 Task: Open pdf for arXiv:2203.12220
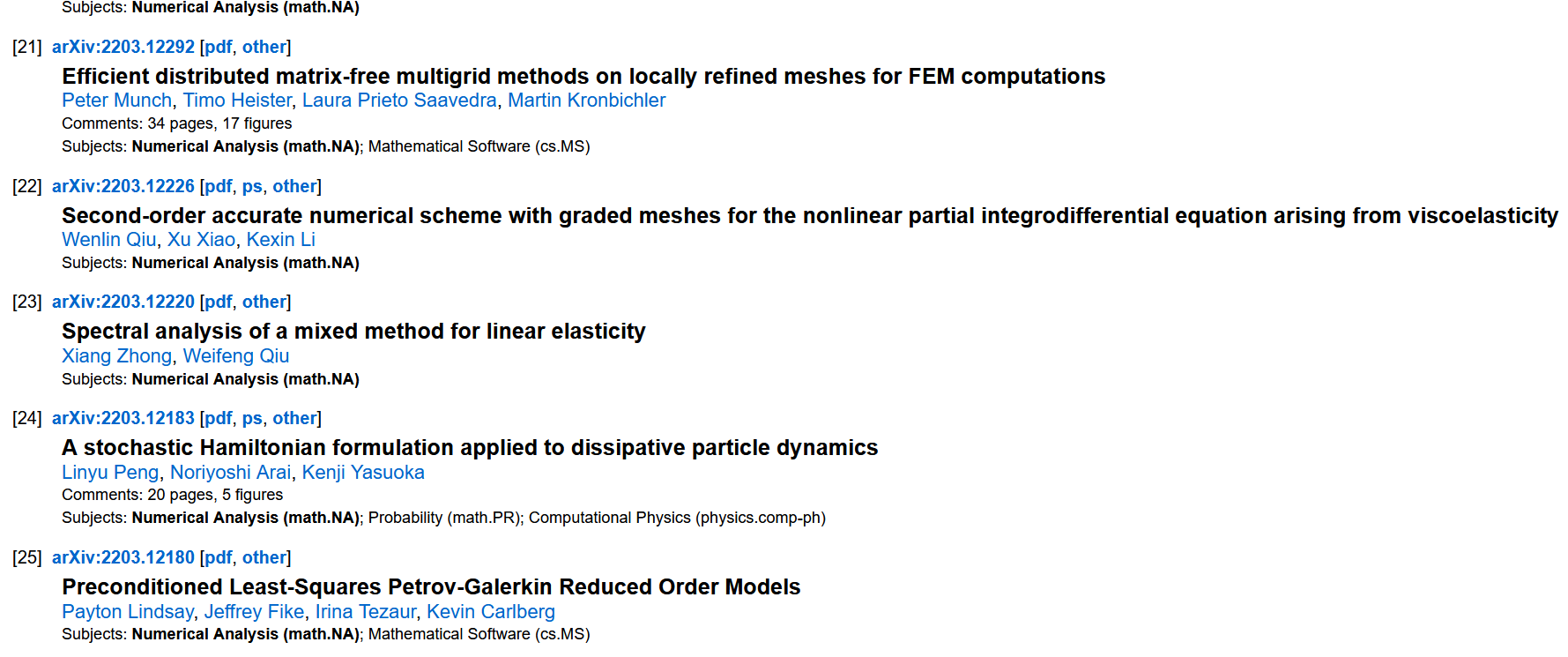tap(219, 302)
